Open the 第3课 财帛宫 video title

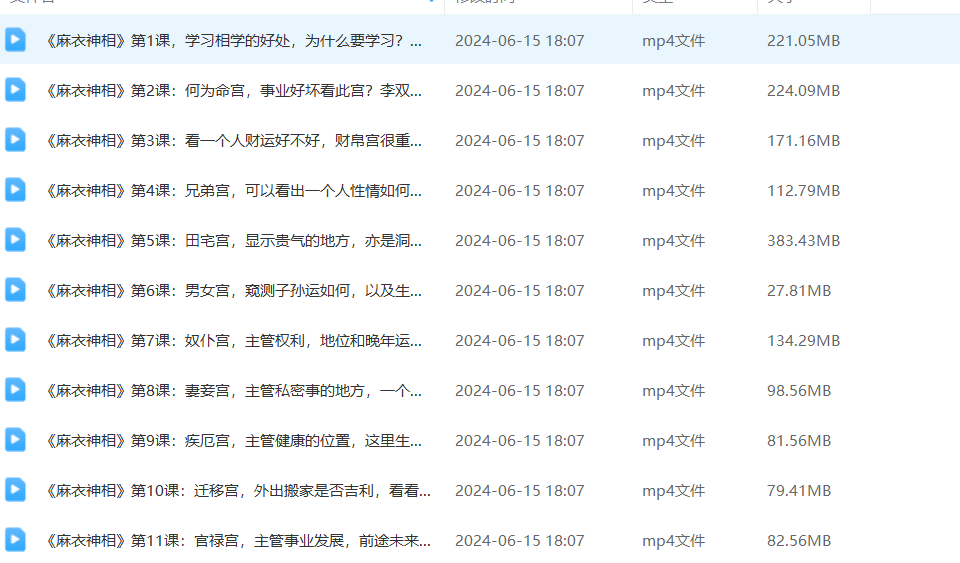click(x=234, y=141)
